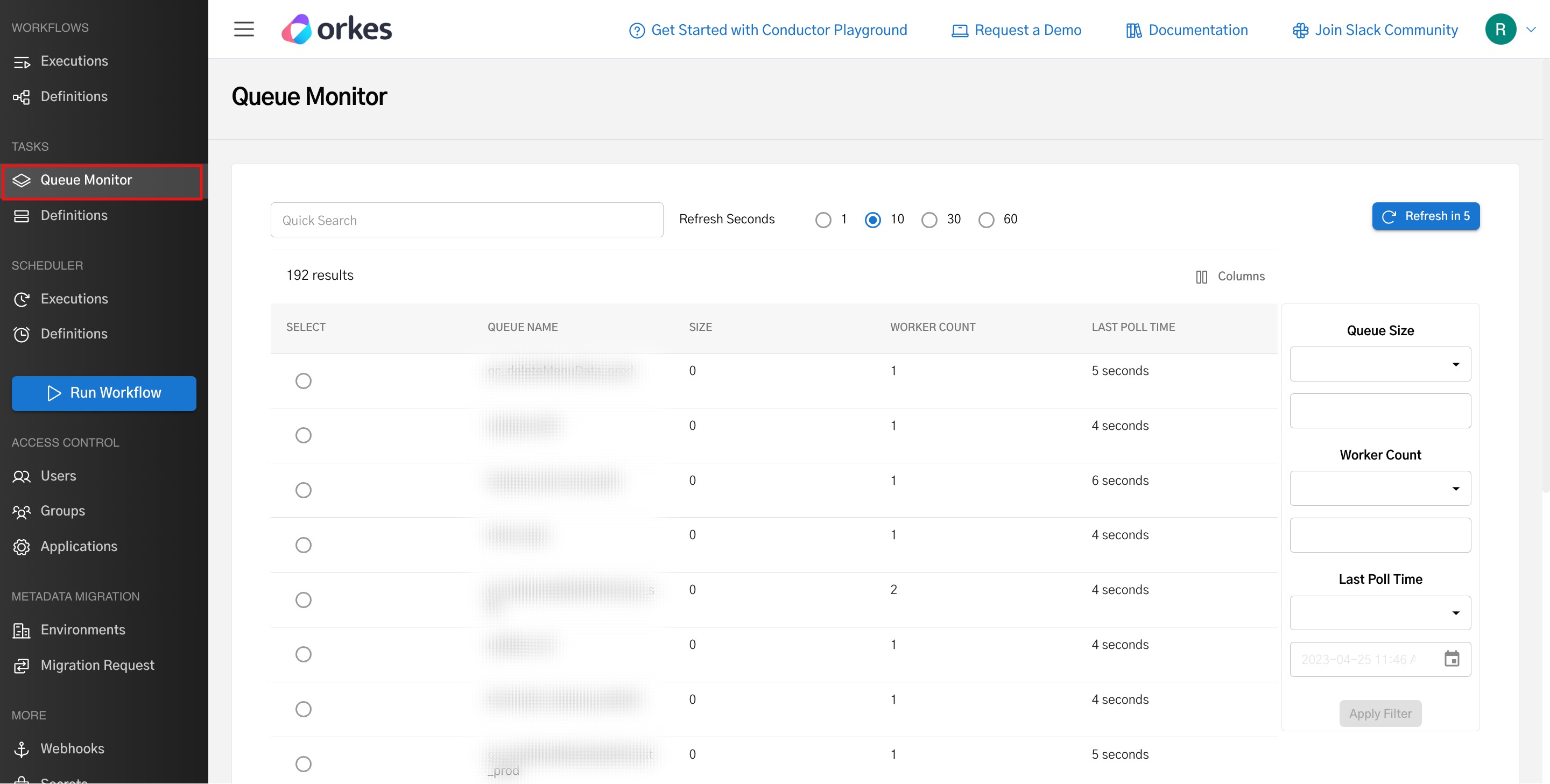The image size is (1550, 784).
Task: Select the Webhooks icon in sidebar
Action: [x=22, y=748]
